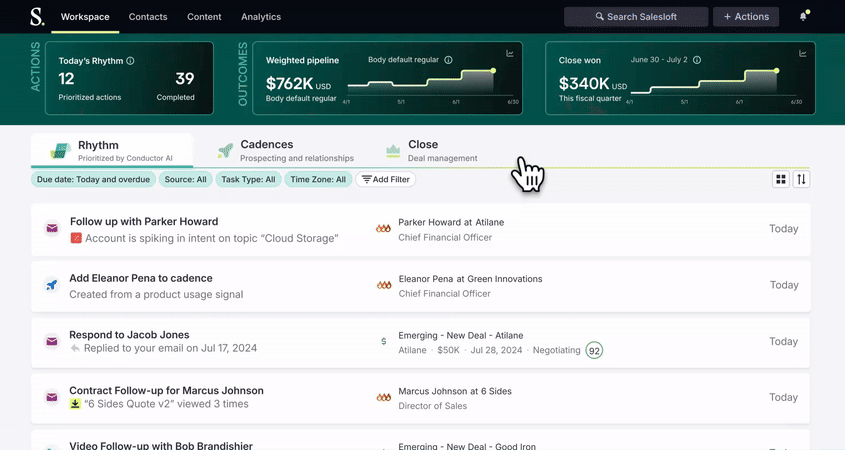Click red intent signal icon under Parker Howard
The image size is (845, 450).
click(x=76, y=238)
